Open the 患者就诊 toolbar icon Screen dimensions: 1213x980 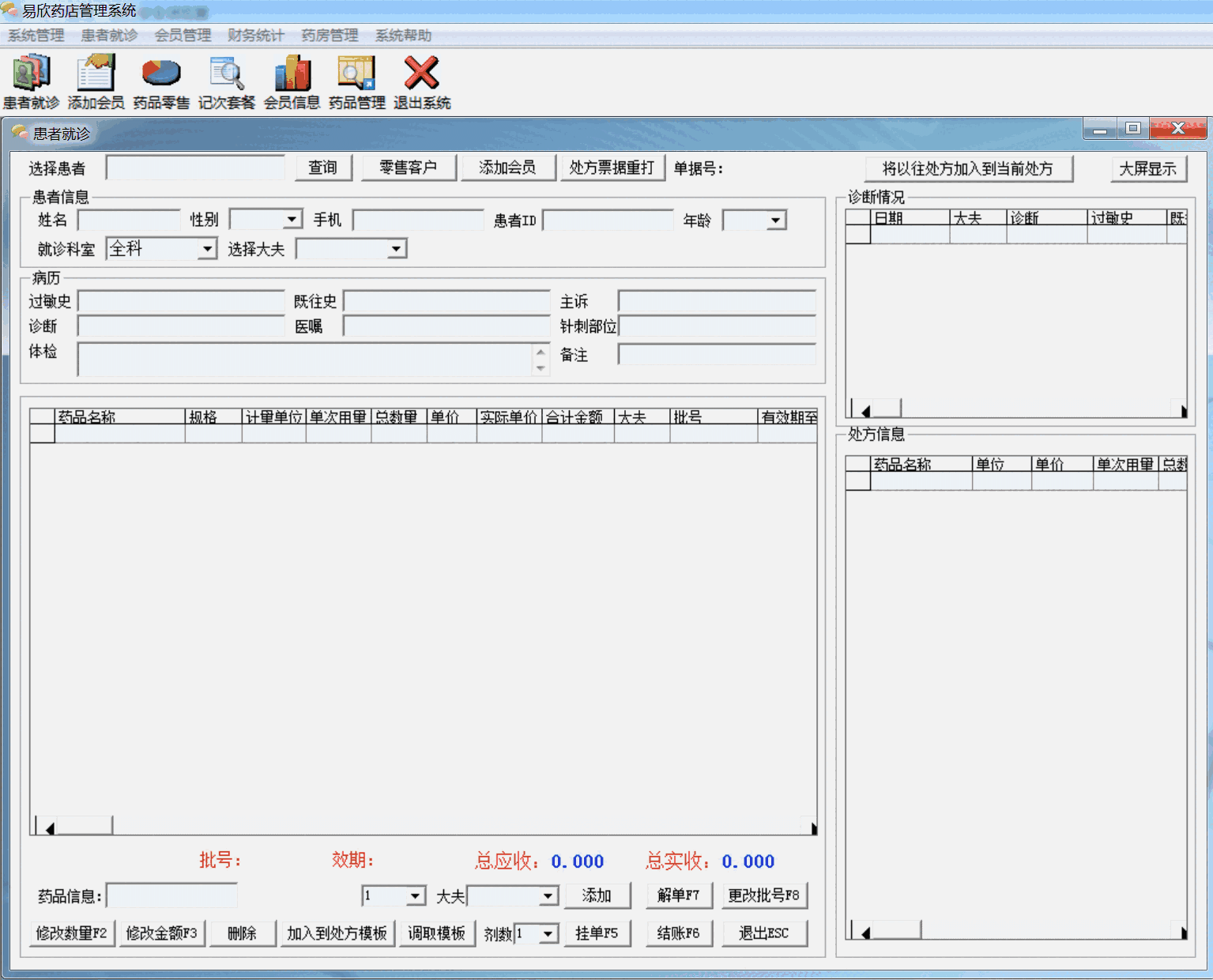point(31,79)
